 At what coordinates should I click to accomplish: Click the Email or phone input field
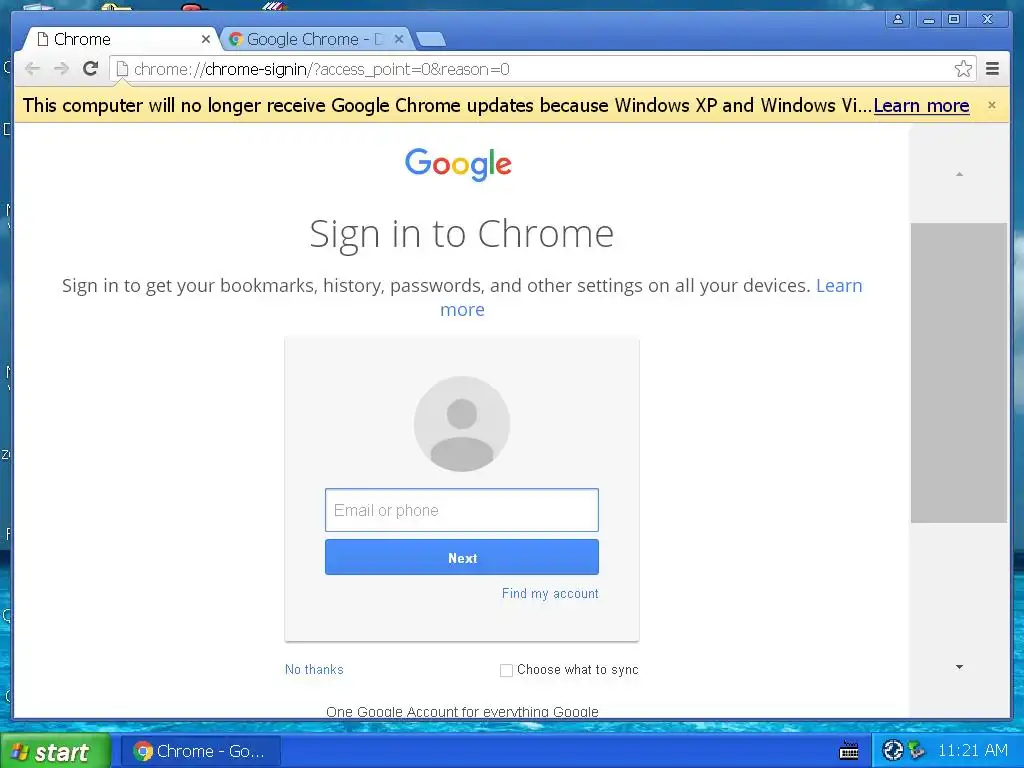(462, 510)
